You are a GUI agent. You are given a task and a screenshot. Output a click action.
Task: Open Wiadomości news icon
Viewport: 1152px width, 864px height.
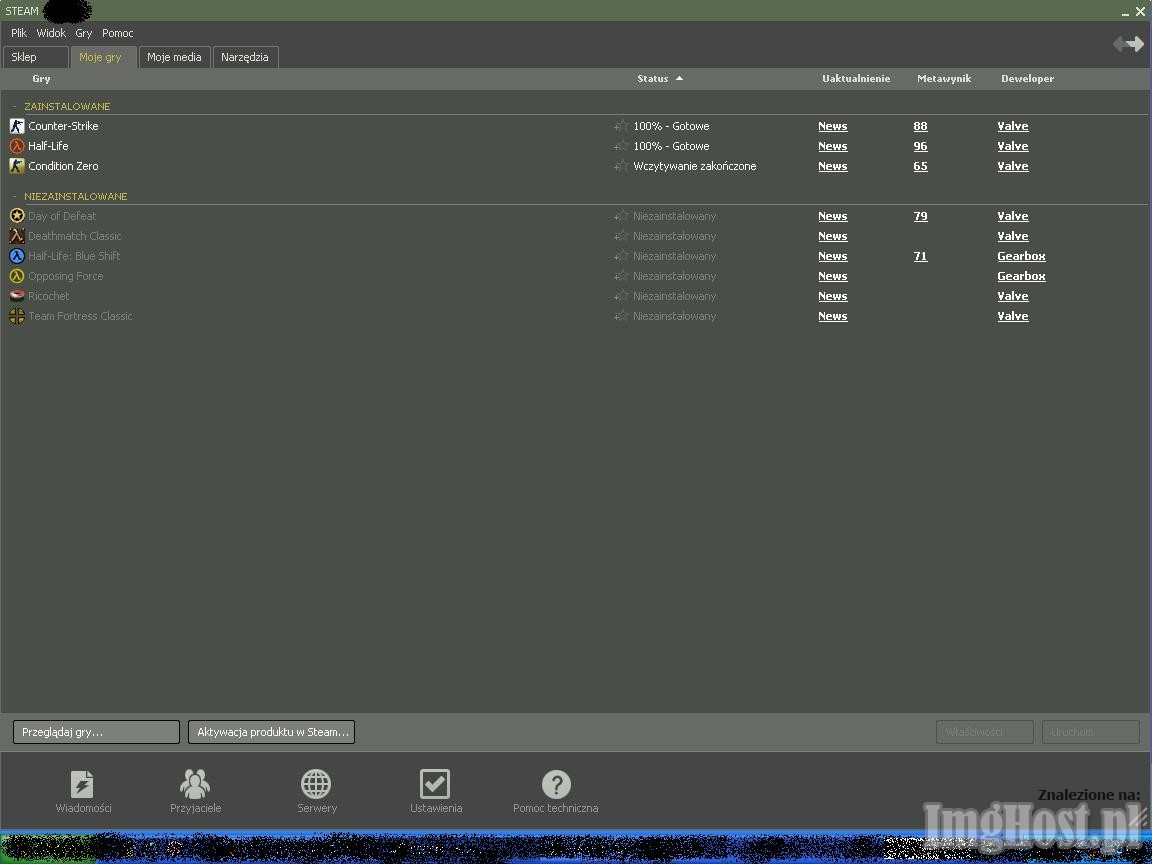82,784
